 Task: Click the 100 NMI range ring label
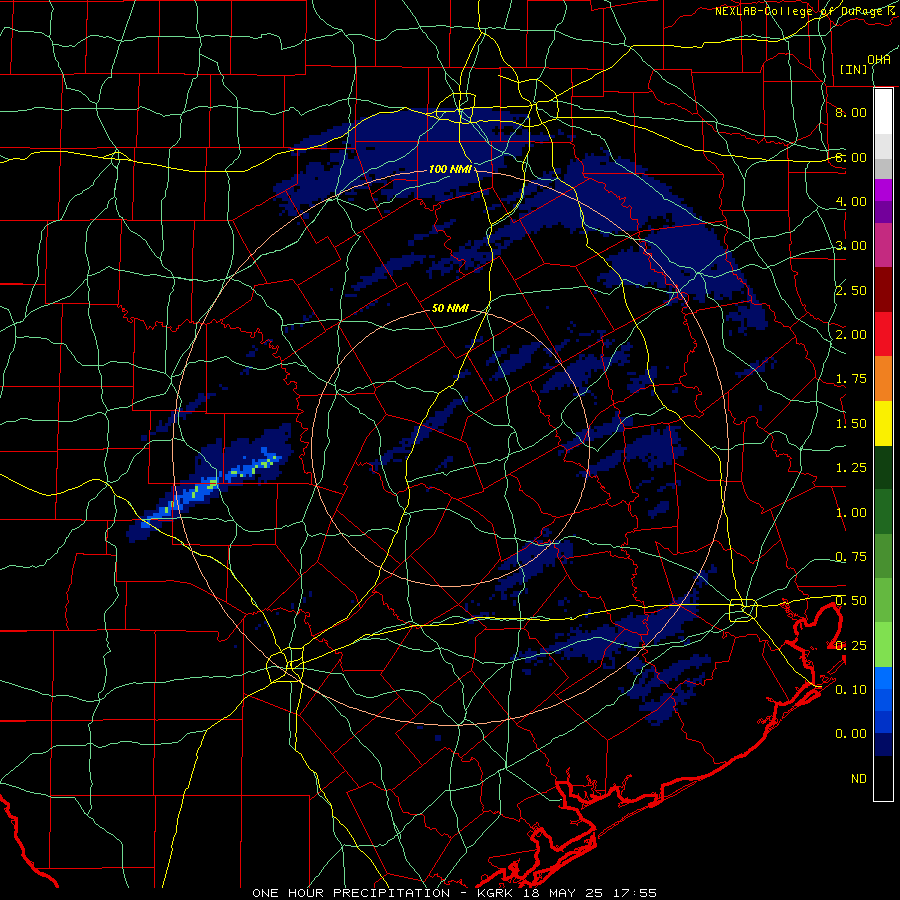(450, 169)
